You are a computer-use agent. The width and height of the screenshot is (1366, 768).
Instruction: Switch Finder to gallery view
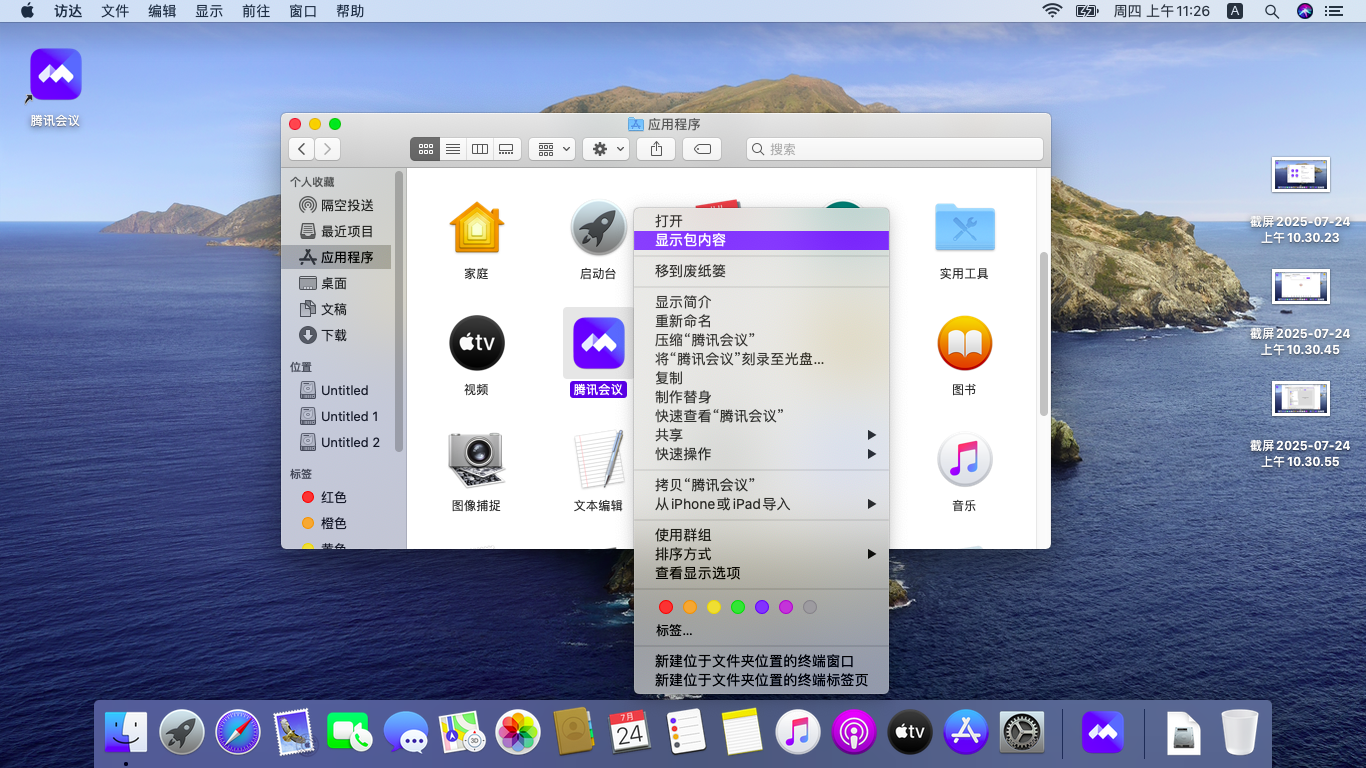coord(507,149)
